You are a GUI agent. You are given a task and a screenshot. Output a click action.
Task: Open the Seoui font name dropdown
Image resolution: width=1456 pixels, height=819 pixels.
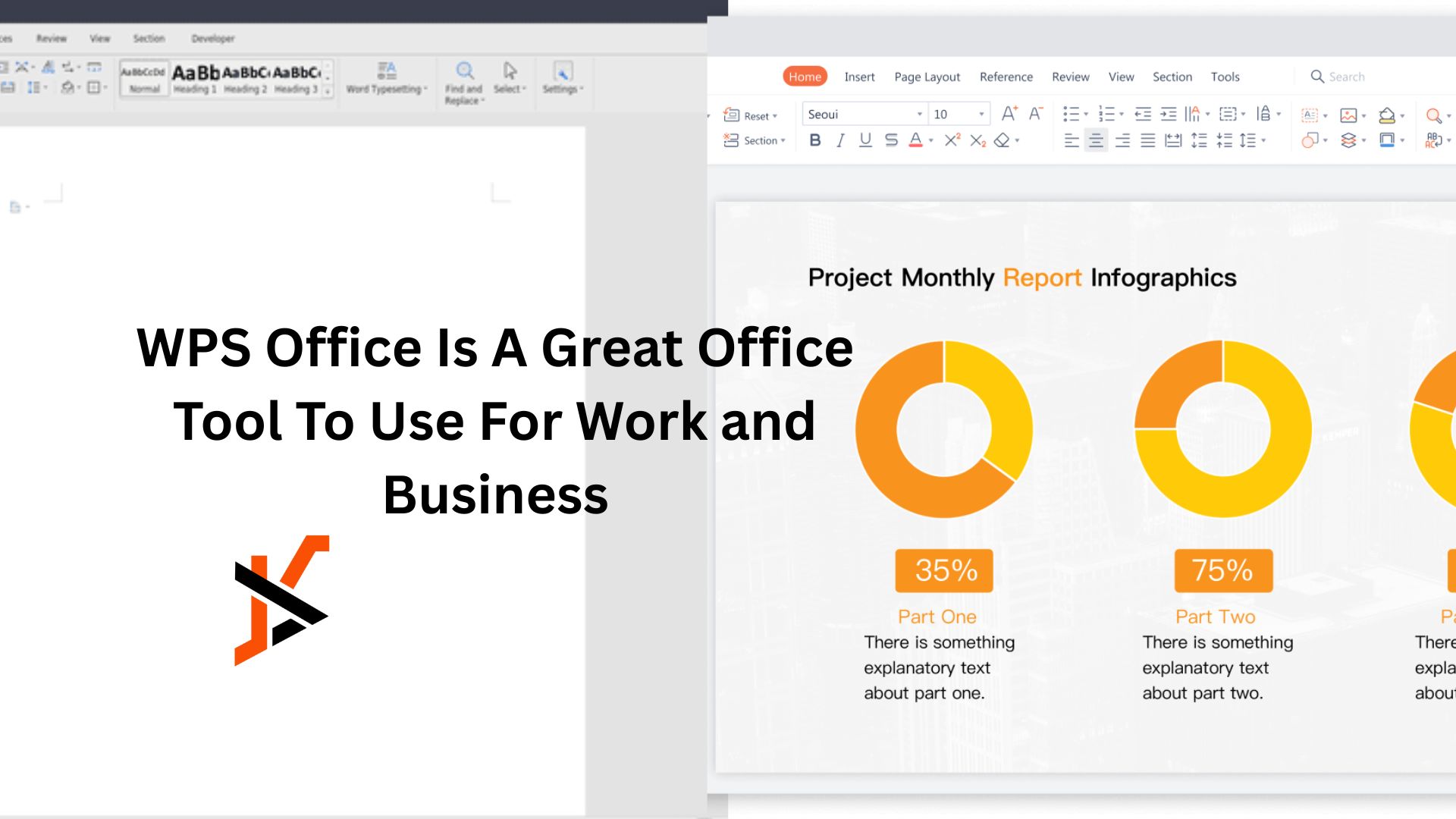tap(919, 115)
